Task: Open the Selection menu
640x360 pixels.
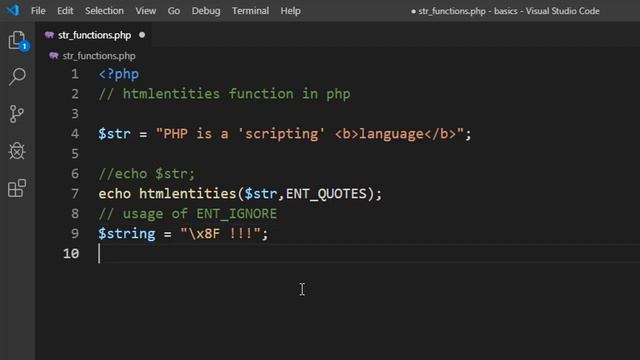Action: [x=104, y=11]
